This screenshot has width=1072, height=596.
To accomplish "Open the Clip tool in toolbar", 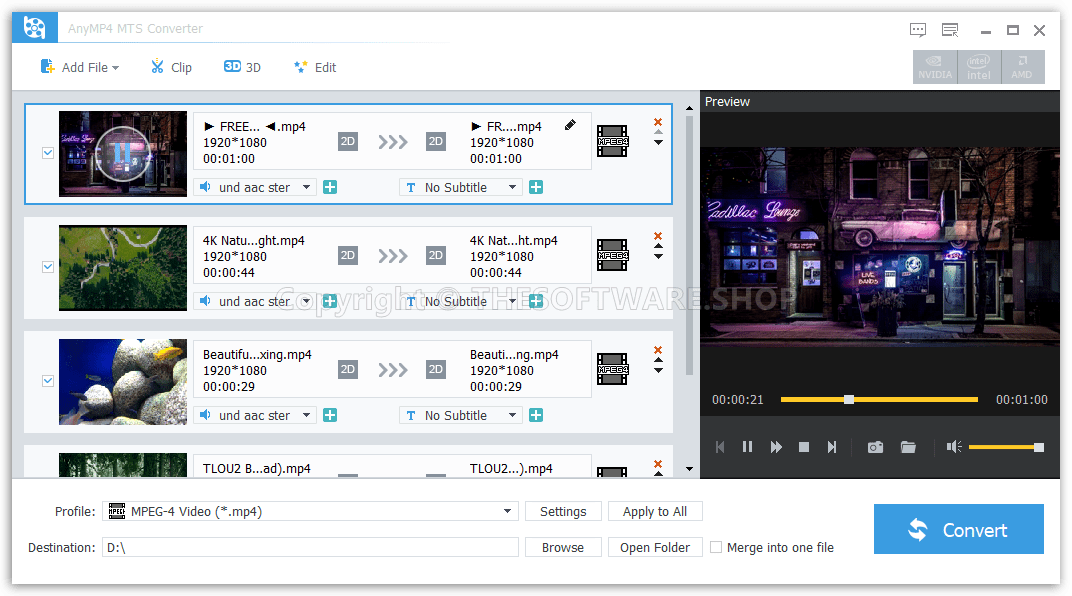I will 171,67.
